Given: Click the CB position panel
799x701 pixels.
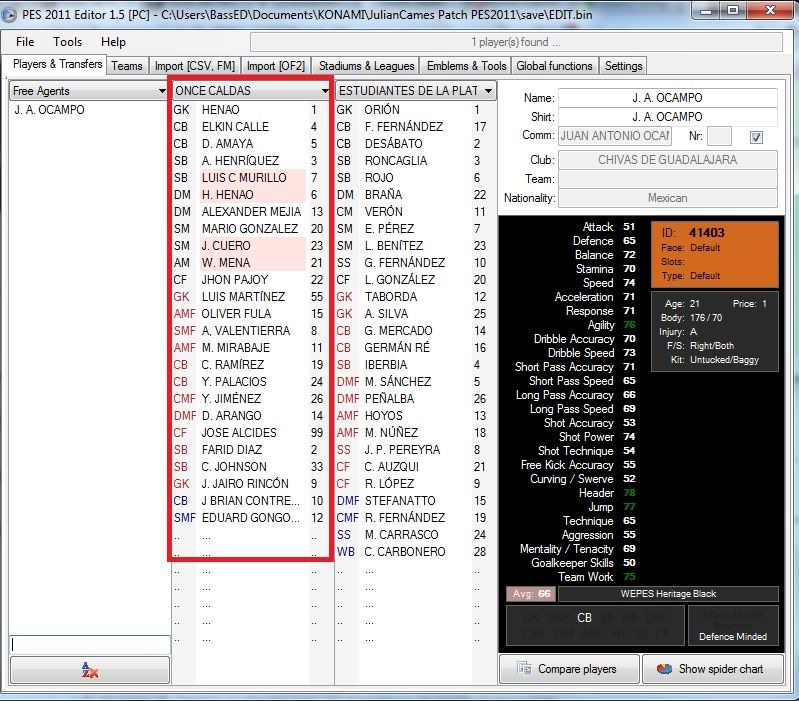Looking at the screenshot, I should [594, 626].
